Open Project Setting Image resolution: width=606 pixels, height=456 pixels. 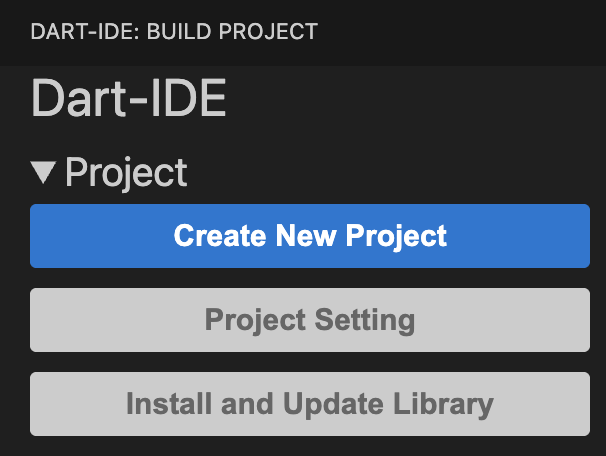[310, 320]
